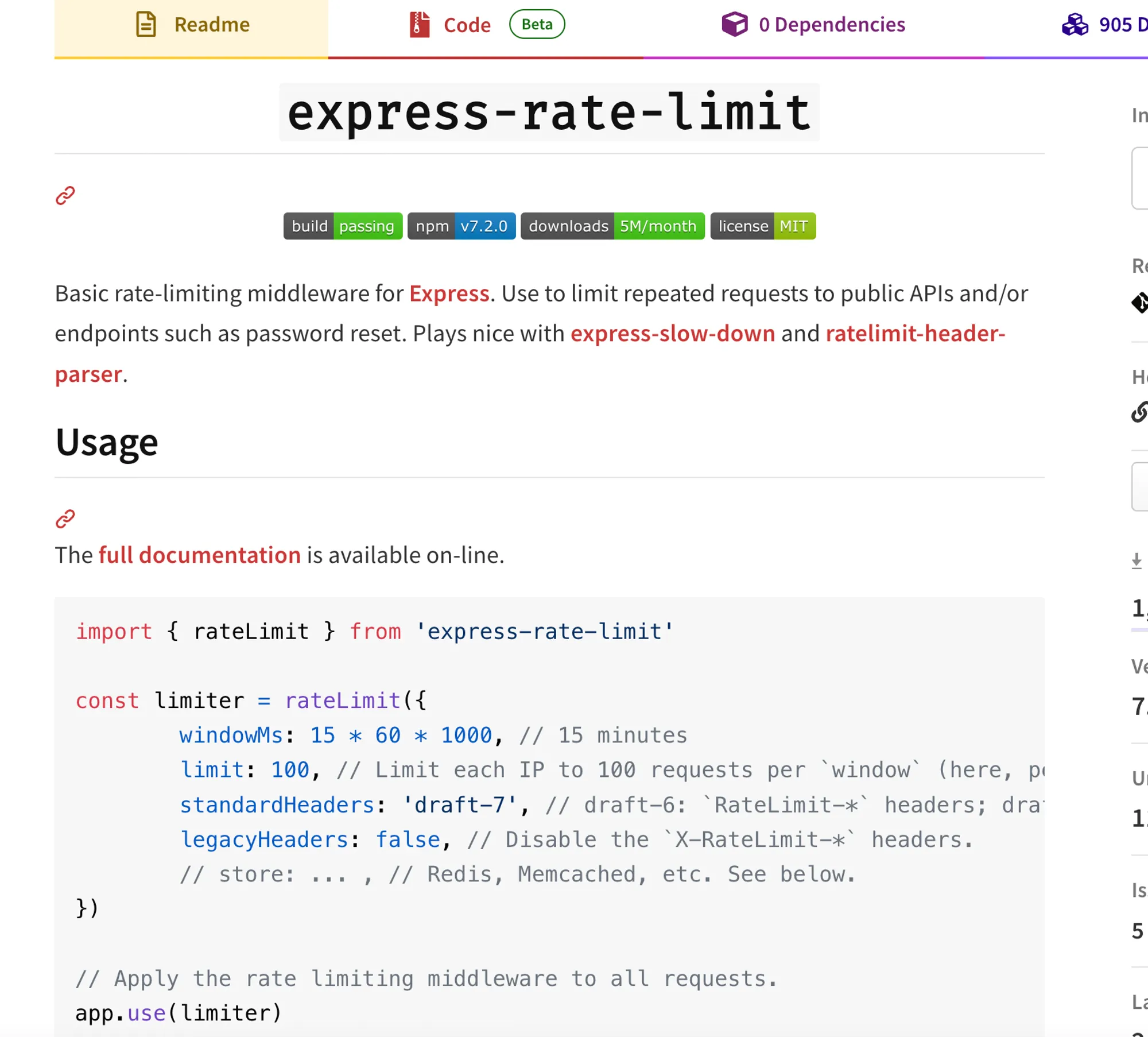Click the Dependents stacked-cubes icon
Image resolution: width=1148 pixels, height=1037 pixels.
click(1075, 25)
